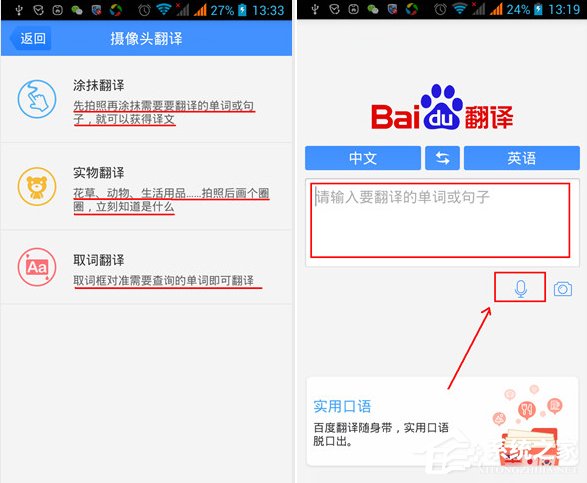Tap description 先拍照再涂抹需要翻译的单词或句子

pos(164,113)
